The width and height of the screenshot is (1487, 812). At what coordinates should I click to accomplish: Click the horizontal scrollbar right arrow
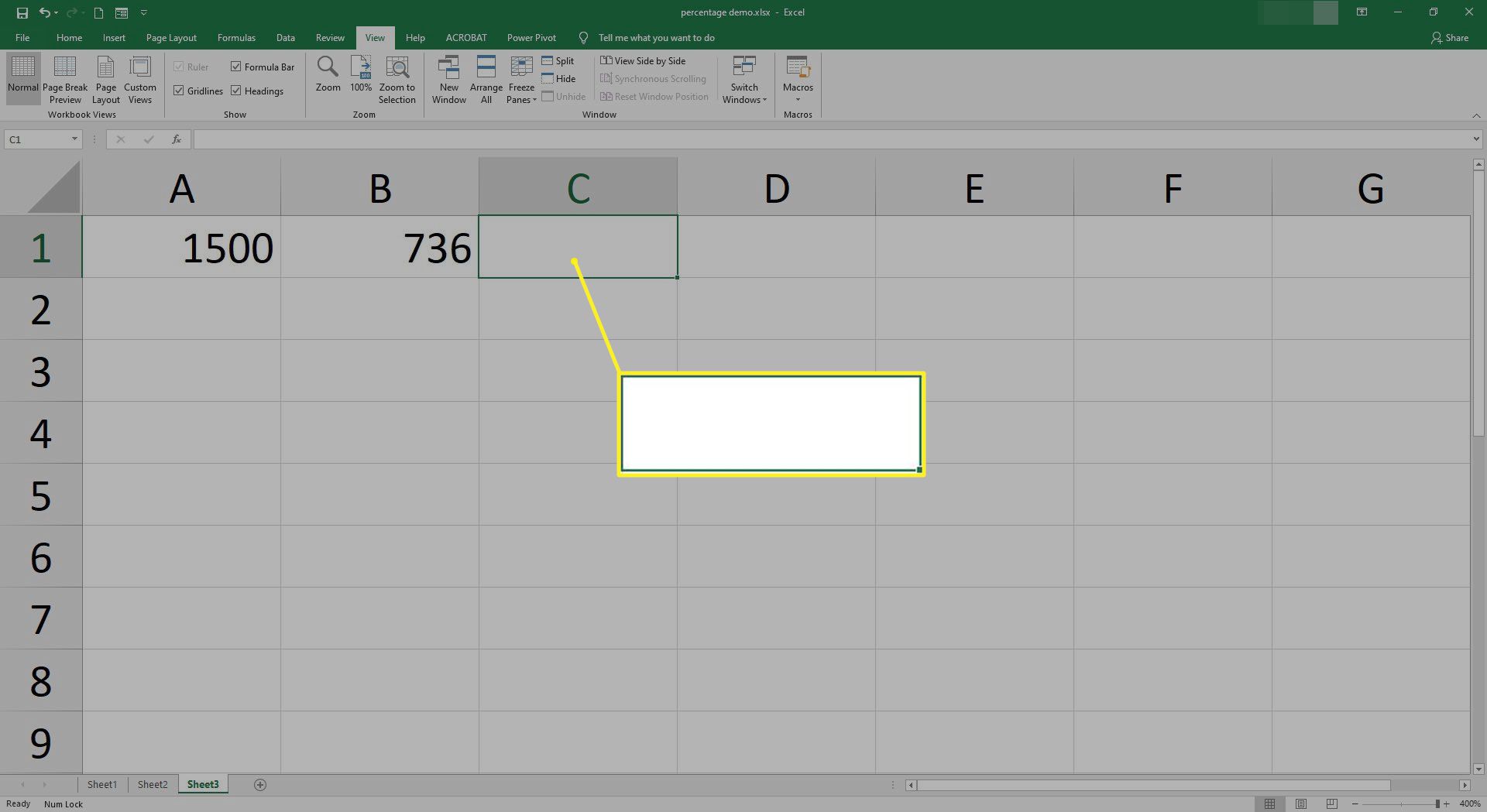[x=1465, y=785]
